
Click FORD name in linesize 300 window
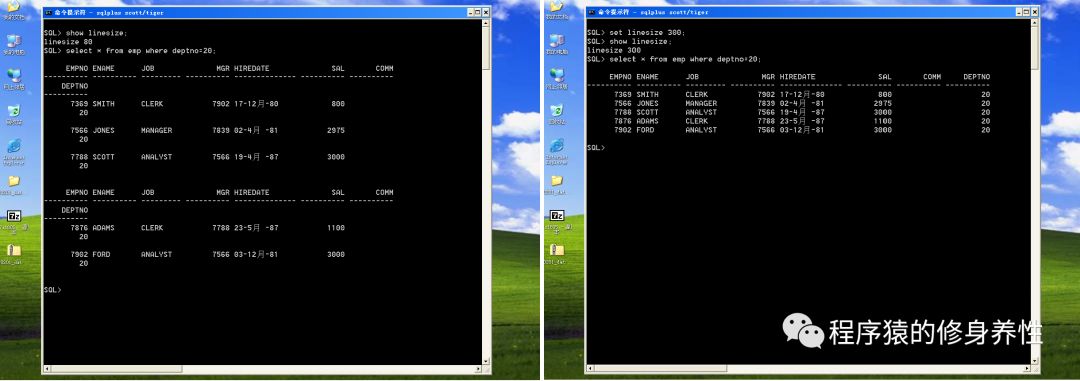pyautogui.click(x=645, y=130)
